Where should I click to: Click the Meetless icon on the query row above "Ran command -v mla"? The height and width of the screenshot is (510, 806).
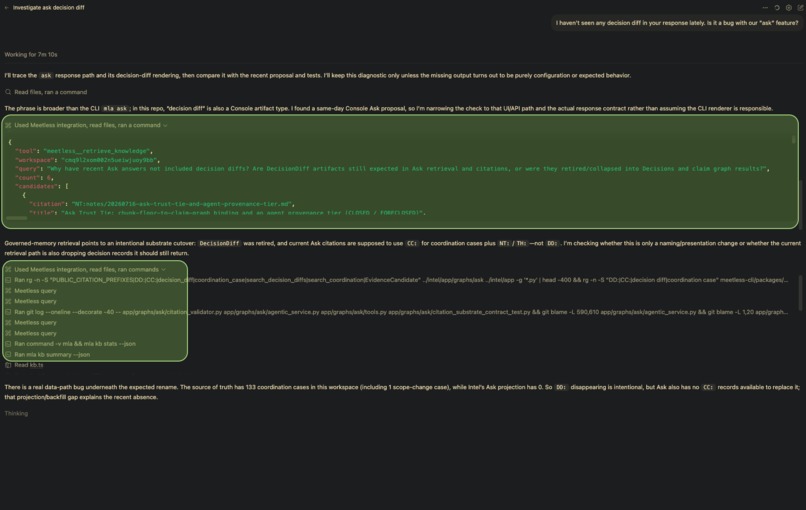[8, 334]
